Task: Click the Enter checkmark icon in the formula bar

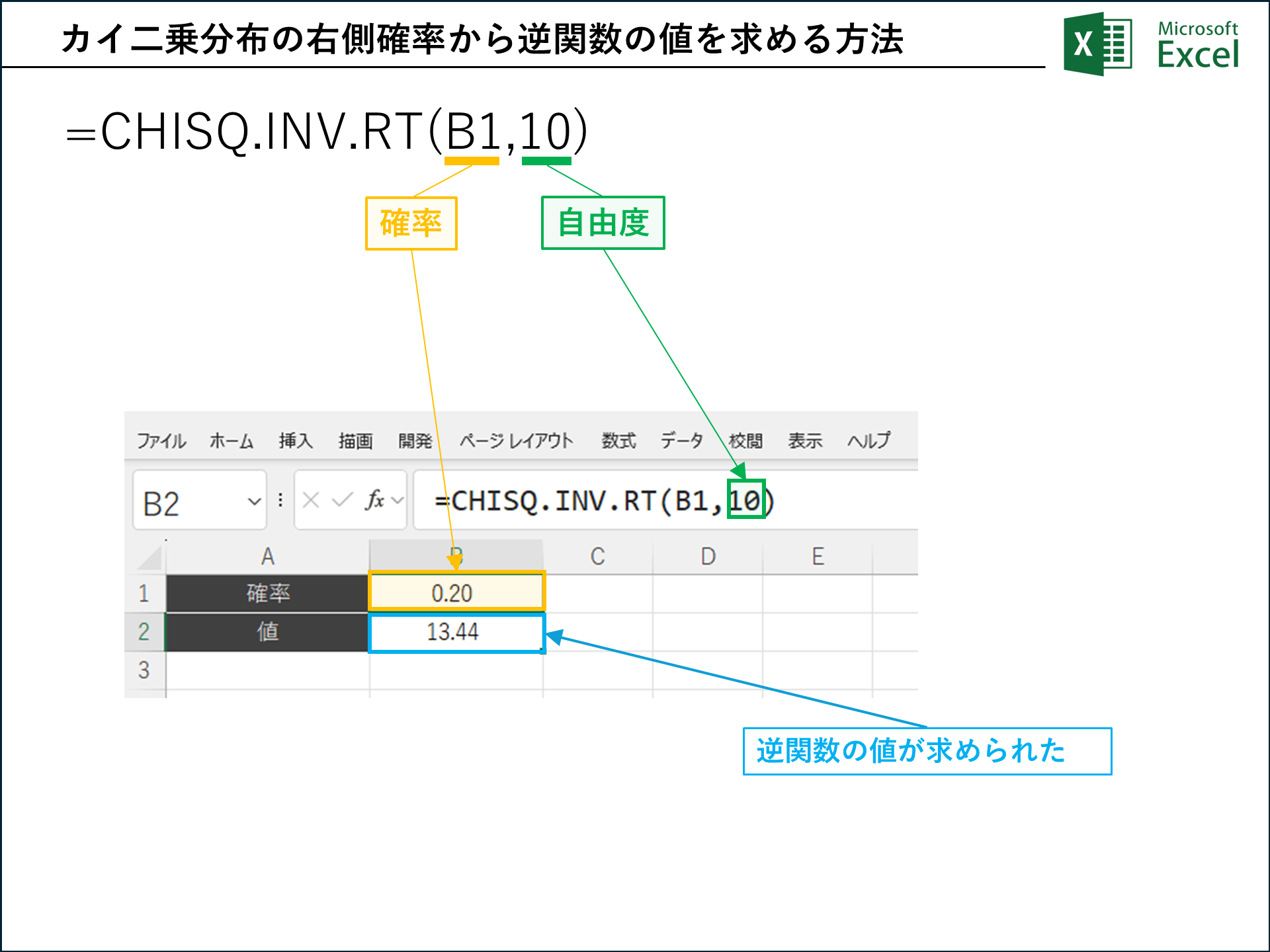Action: pyautogui.click(x=341, y=500)
